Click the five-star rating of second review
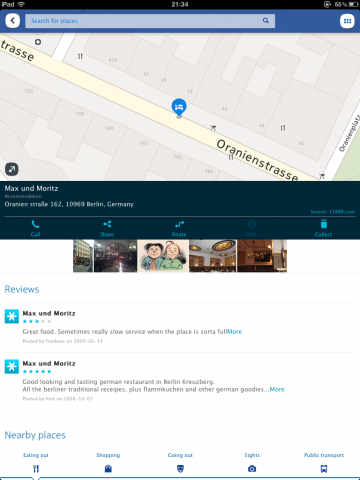The width and height of the screenshot is (360, 480). pos(37,371)
